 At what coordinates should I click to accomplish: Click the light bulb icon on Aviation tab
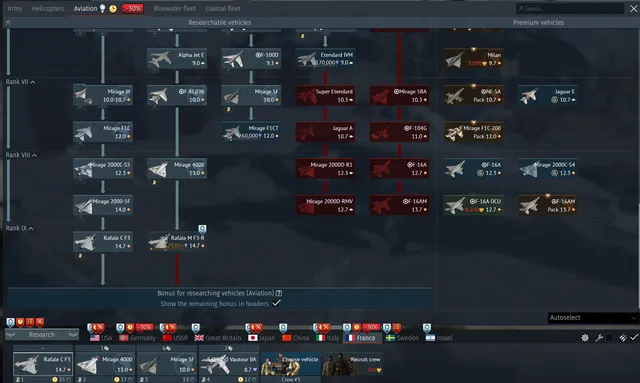click(102, 8)
